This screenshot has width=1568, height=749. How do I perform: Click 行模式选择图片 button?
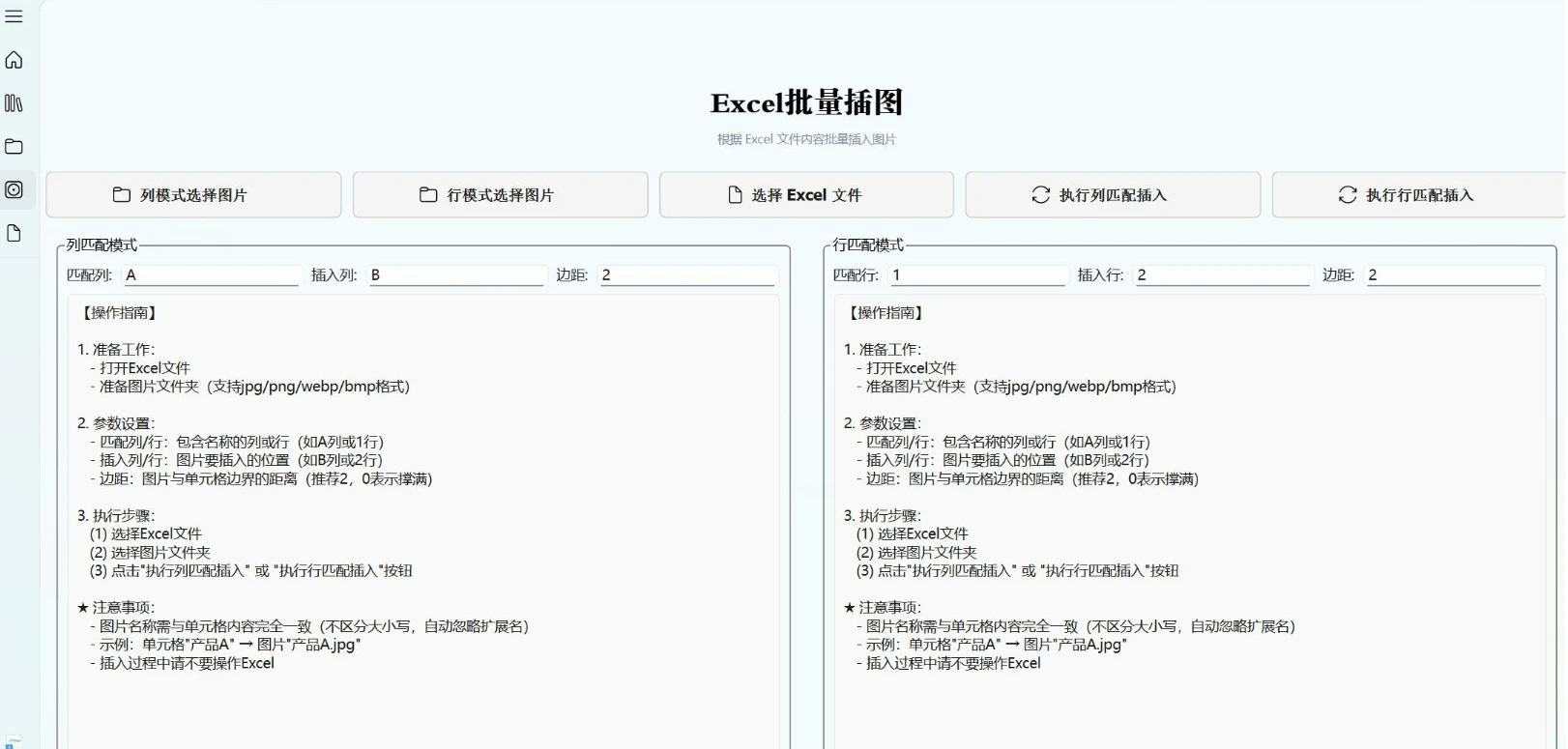pyautogui.click(x=500, y=195)
